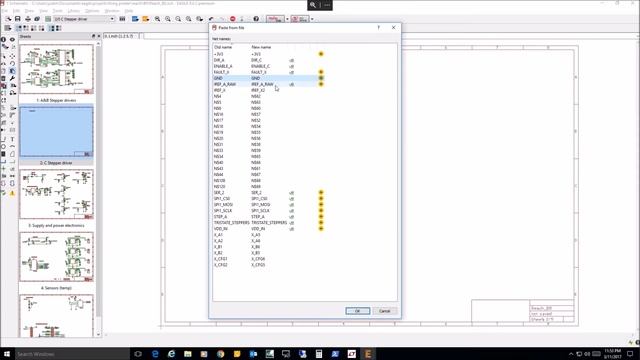Click the question mark help button in dialog title
This screenshot has height=360, width=640.
(378, 27)
